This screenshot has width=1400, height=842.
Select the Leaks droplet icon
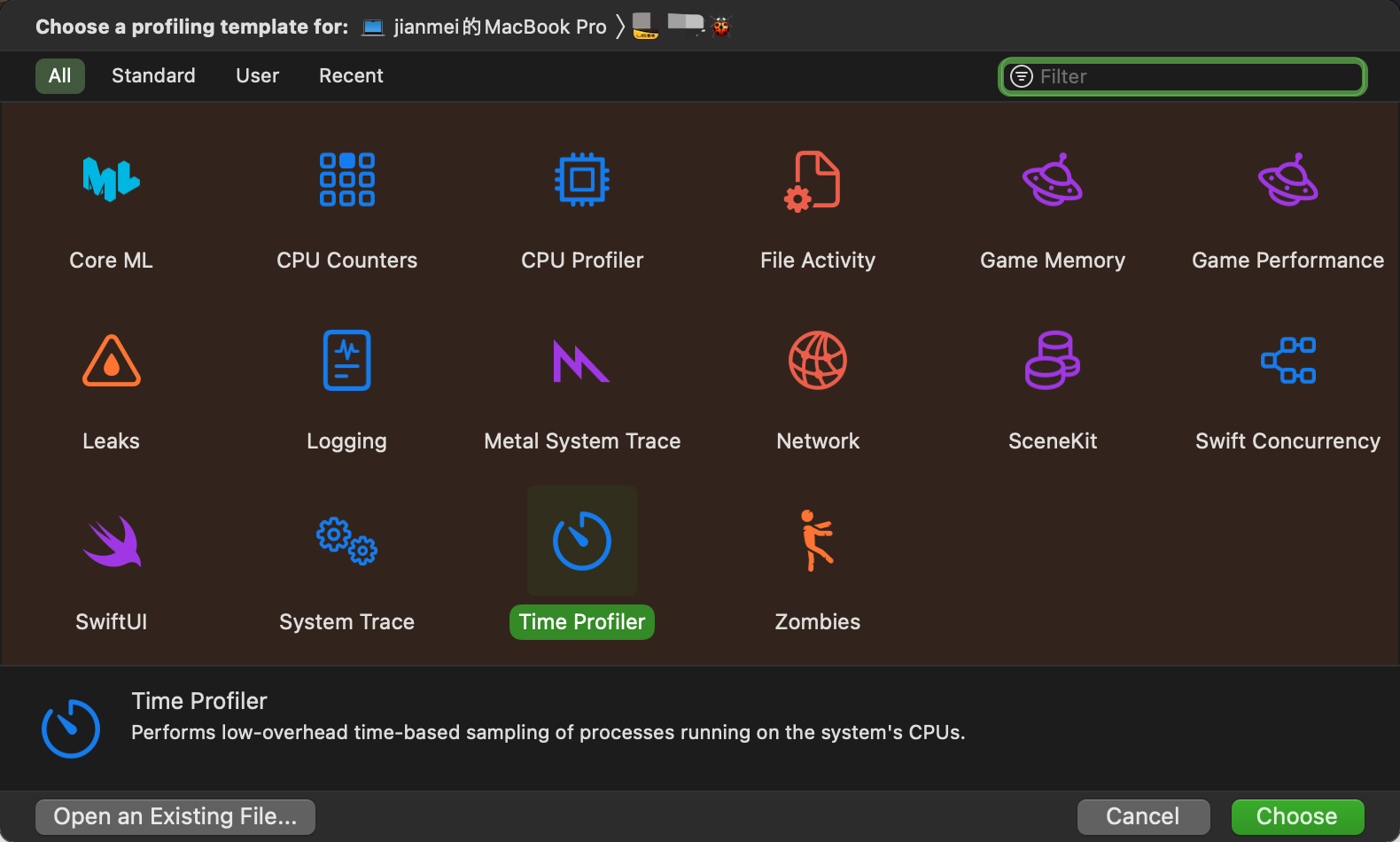[111, 361]
